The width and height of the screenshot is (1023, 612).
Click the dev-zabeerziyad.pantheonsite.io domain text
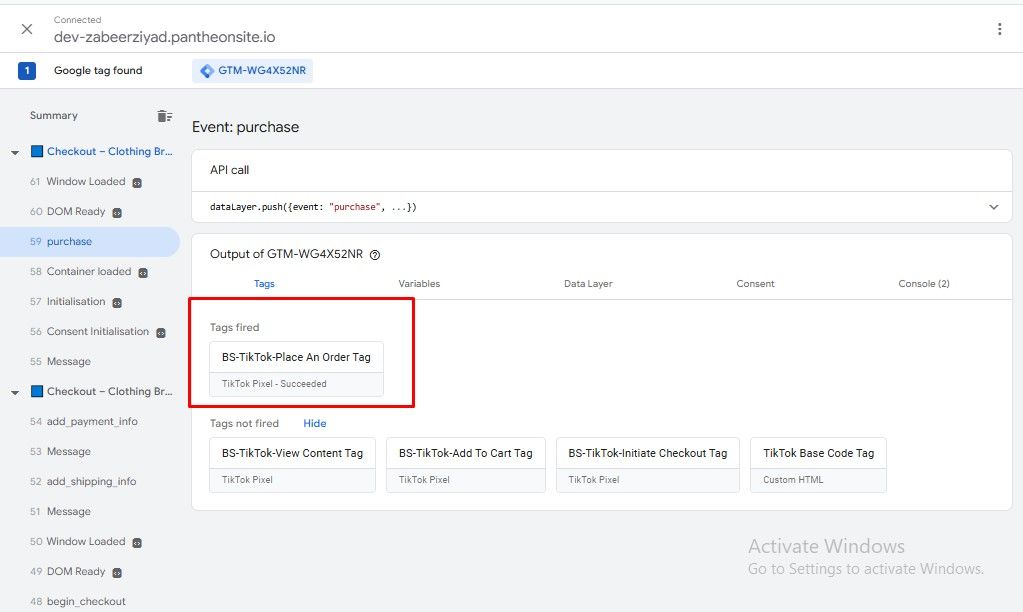(164, 37)
